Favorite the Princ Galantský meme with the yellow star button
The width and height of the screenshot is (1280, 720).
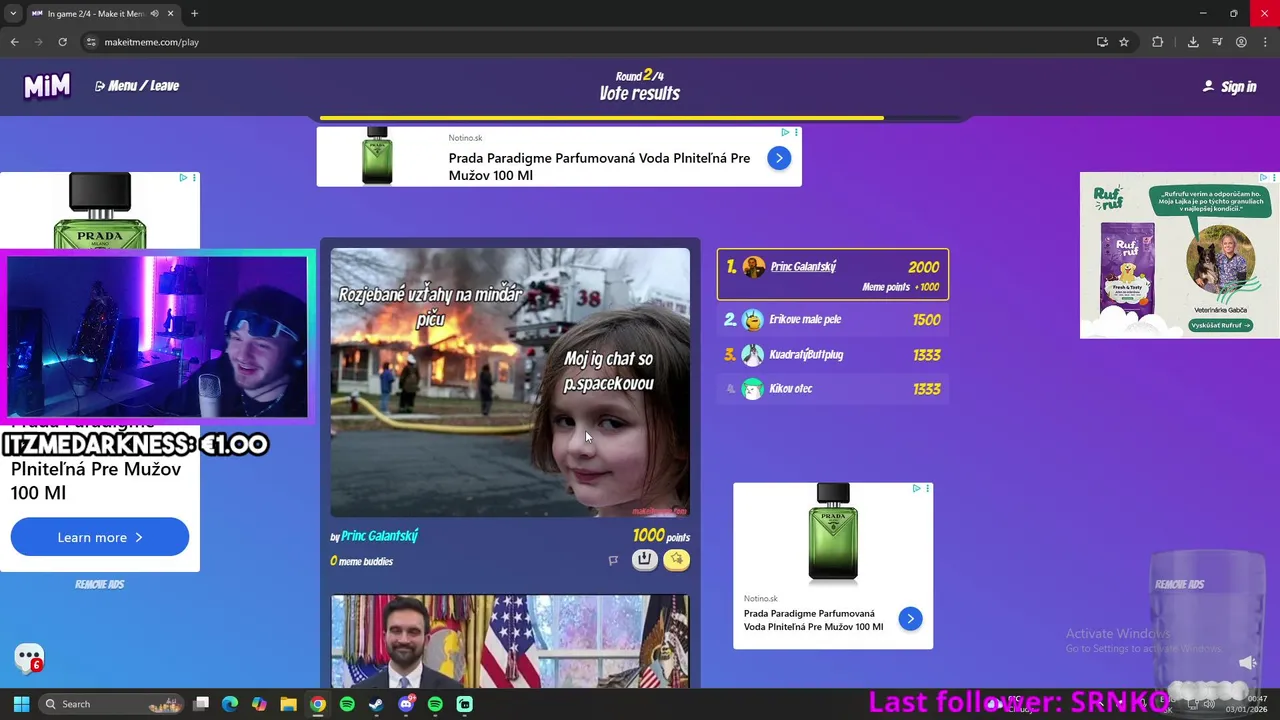(677, 560)
